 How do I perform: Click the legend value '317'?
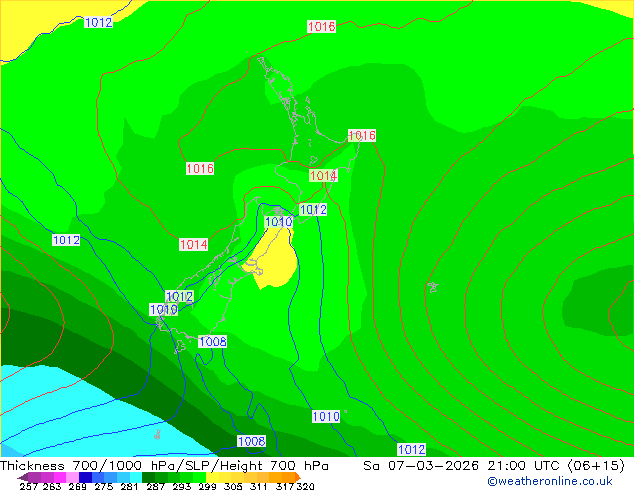[285, 486]
